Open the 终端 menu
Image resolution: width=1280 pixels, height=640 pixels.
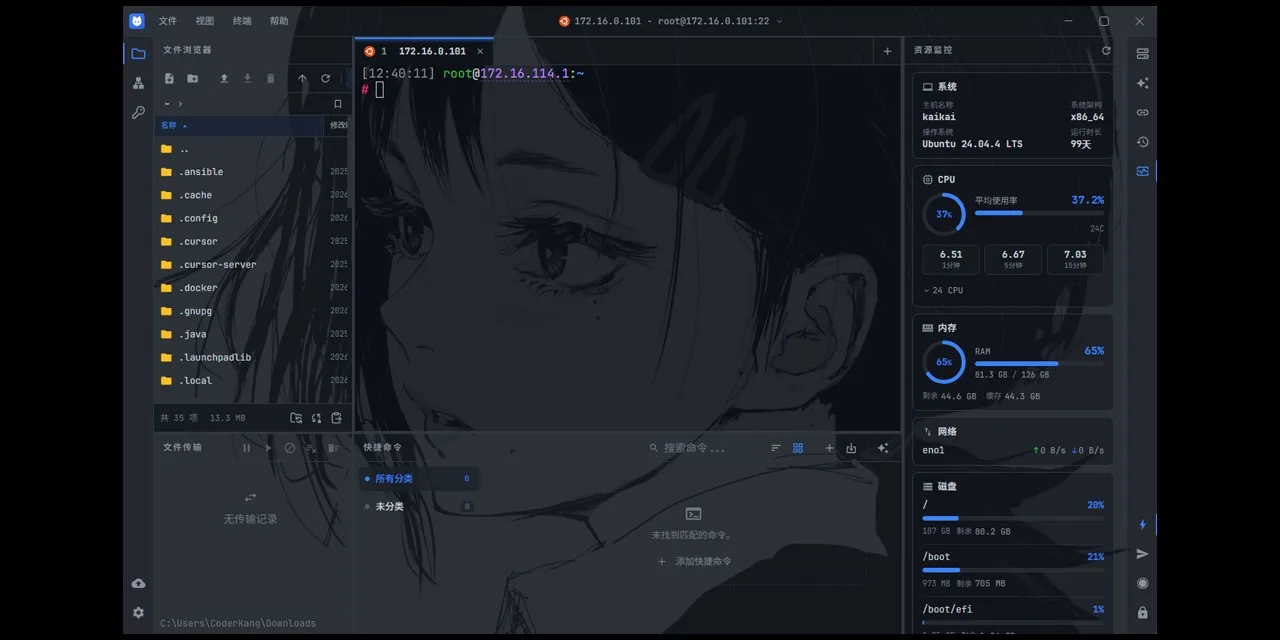(x=242, y=21)
